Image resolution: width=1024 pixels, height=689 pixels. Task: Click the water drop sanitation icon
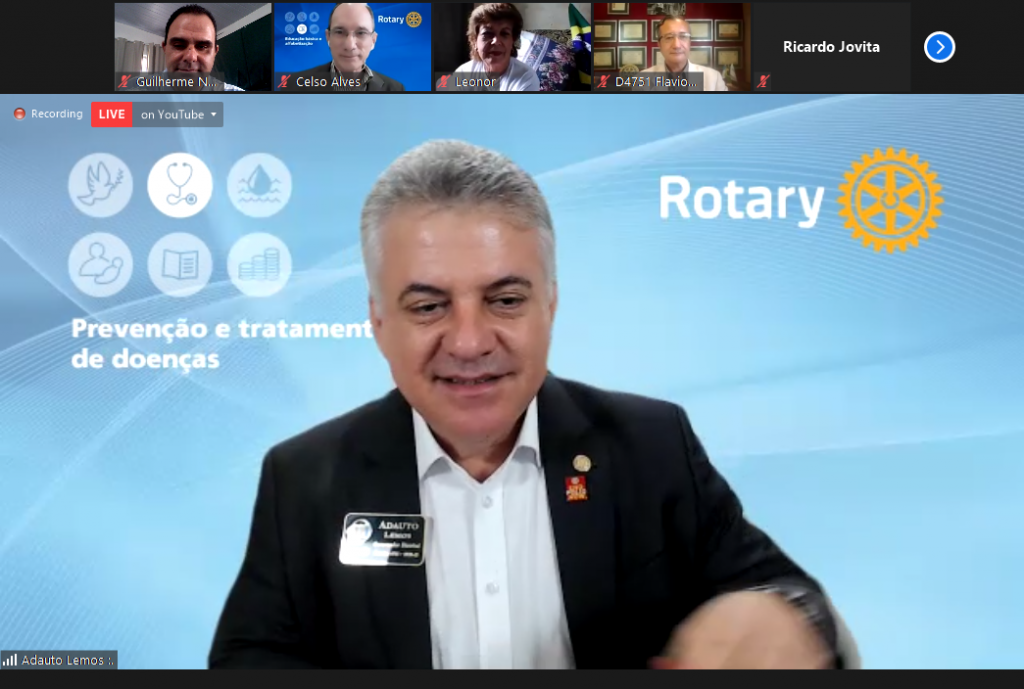(259, 185)
